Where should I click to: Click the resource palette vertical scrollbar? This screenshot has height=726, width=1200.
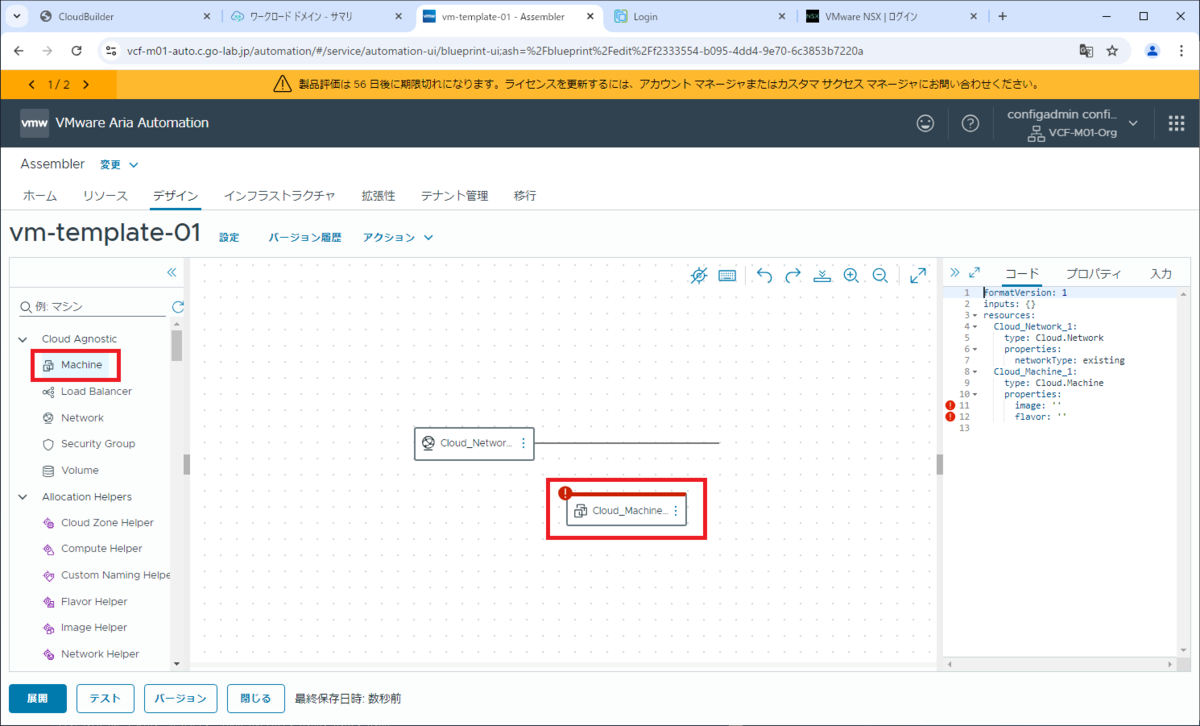click(x=177, y=346)
